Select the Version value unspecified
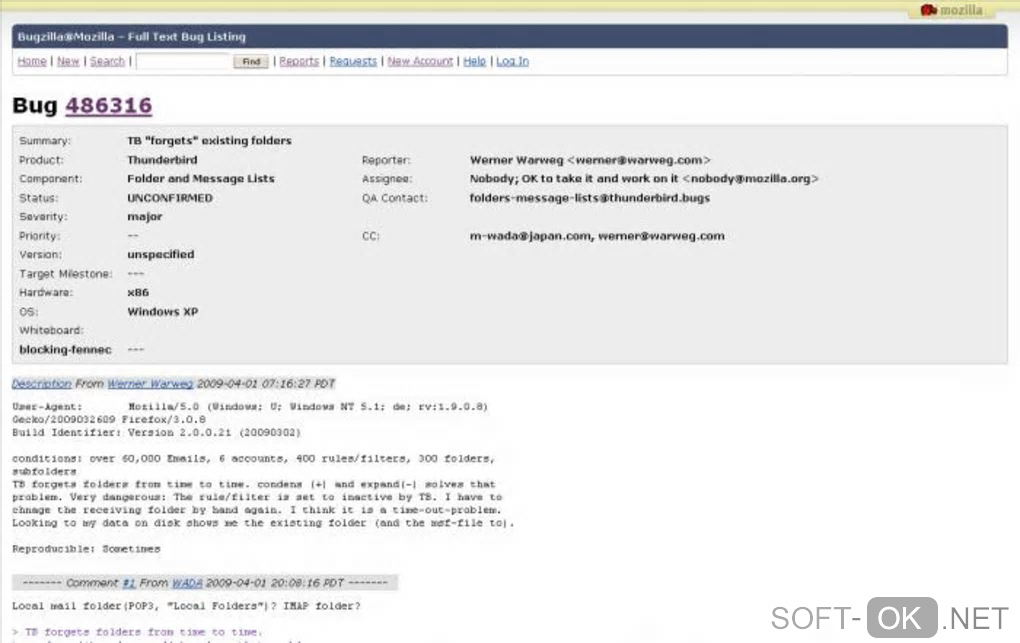This screenshot has height=643, width=1020. pos(161,254)
